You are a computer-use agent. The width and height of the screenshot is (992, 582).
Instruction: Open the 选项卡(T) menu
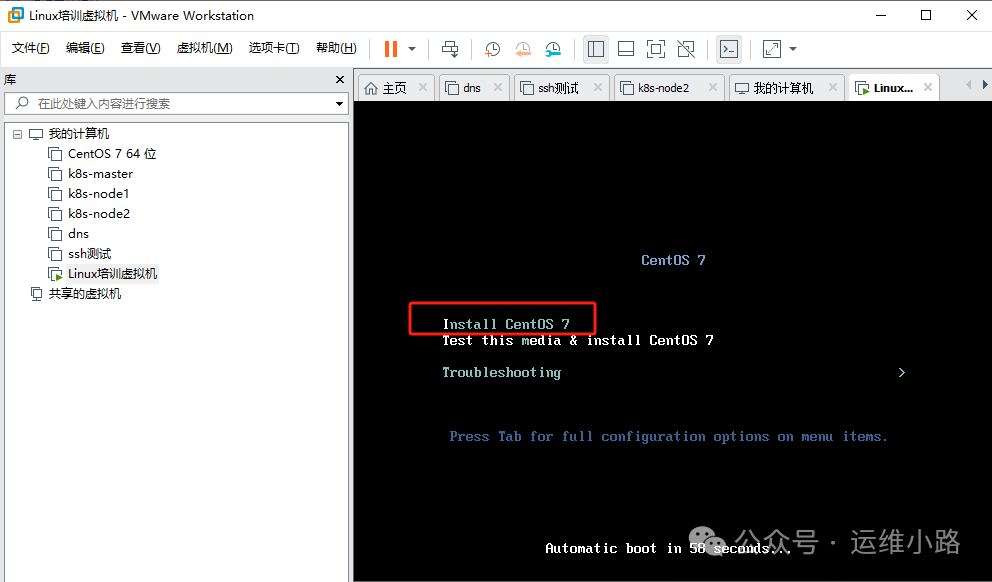coord(274,48)
